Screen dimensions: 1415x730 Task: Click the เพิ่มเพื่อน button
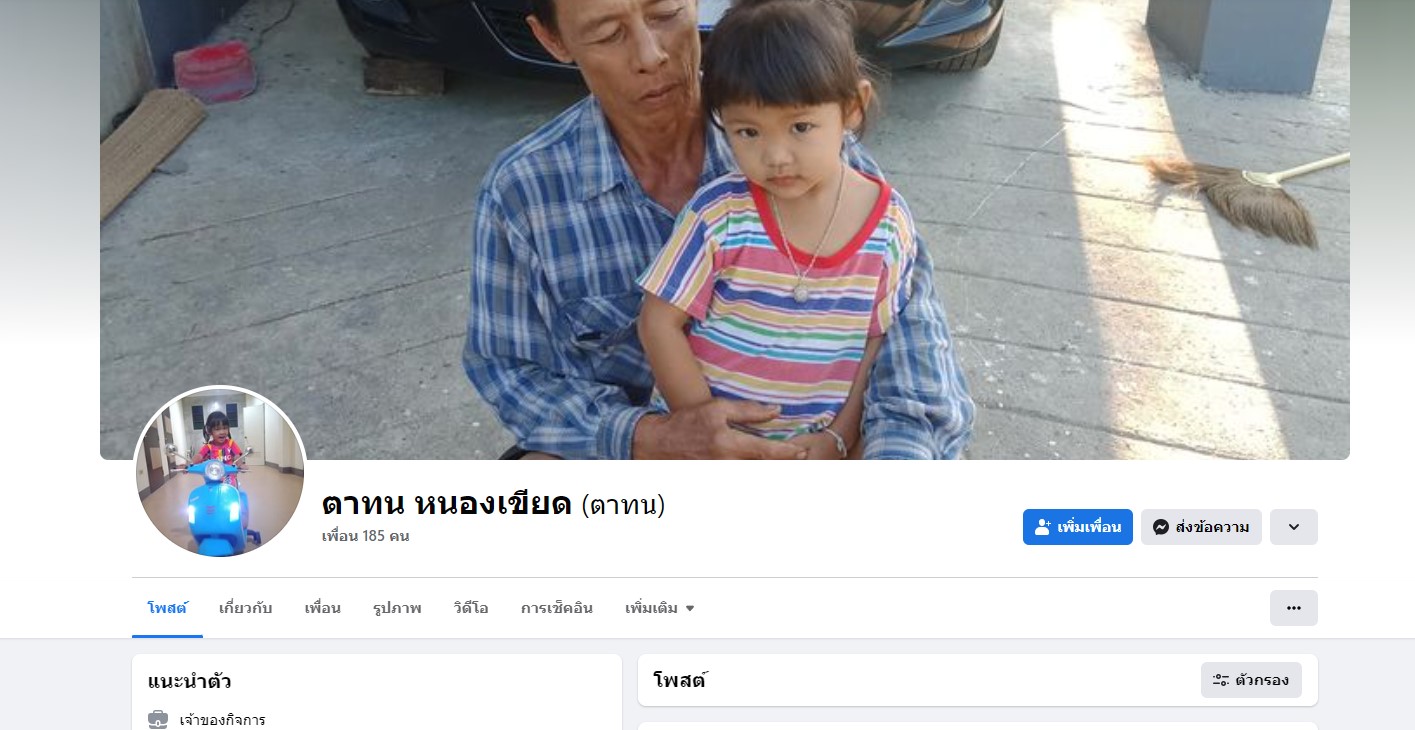[x=1078, y=527]
